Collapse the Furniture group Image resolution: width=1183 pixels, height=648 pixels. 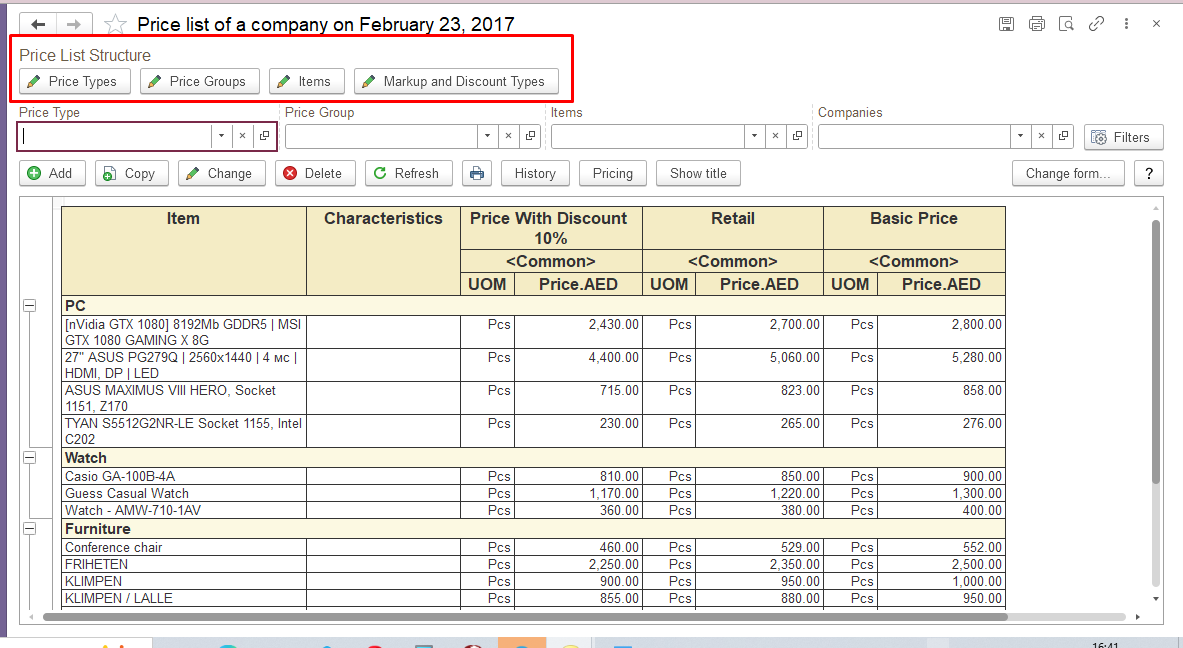pyautogui.click(x=29, y=529)
